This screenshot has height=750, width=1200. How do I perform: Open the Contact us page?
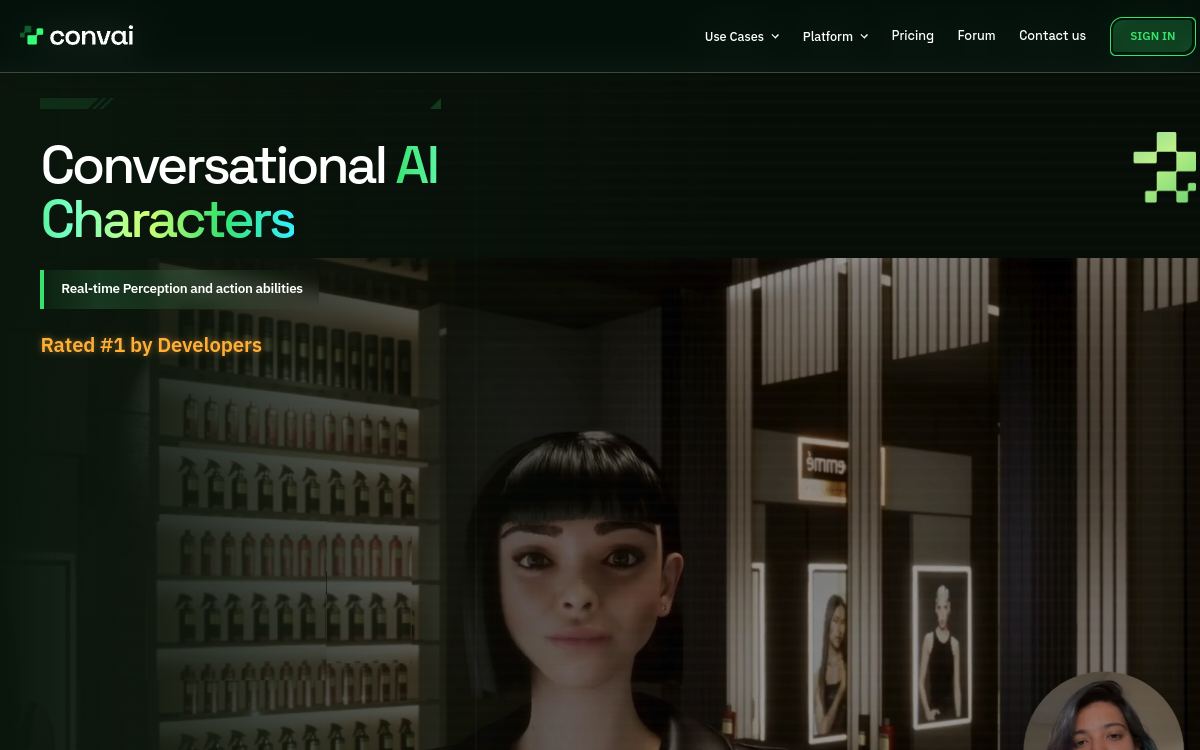[1052, 36]
